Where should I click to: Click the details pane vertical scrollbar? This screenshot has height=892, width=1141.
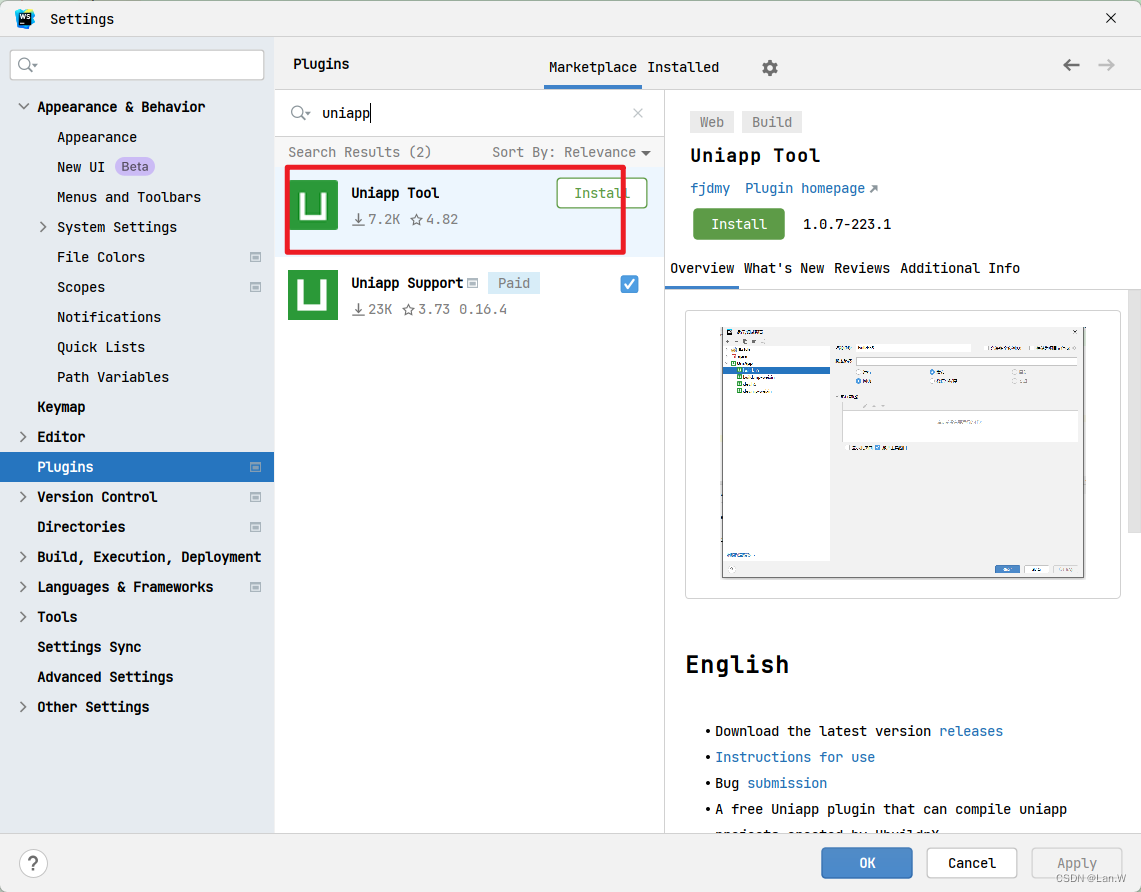(1134, 412)
